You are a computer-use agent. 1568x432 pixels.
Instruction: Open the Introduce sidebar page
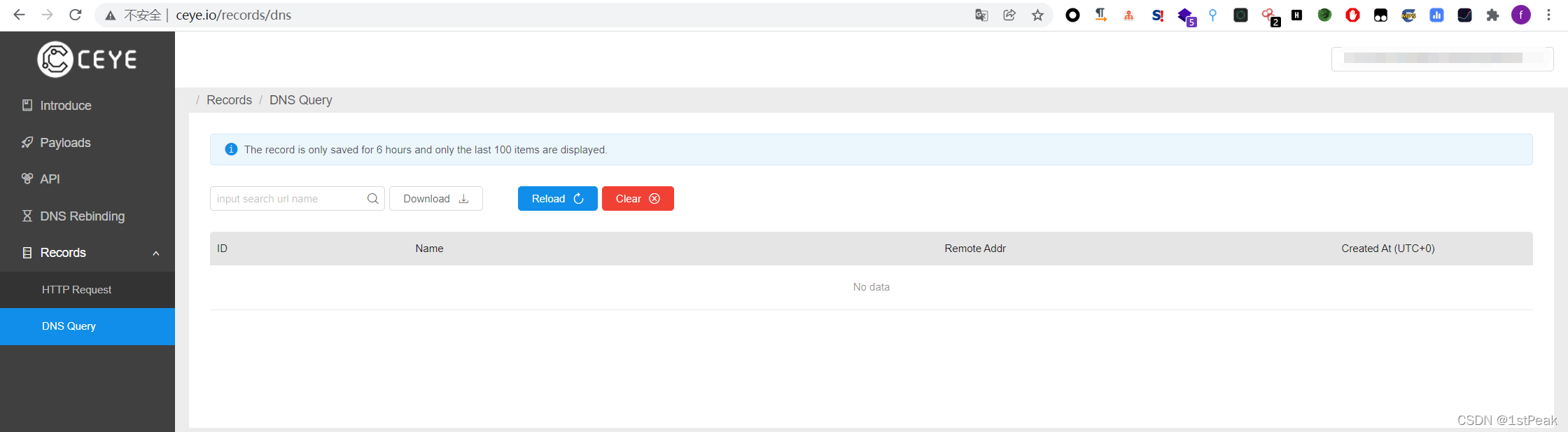tap(66, 106)
